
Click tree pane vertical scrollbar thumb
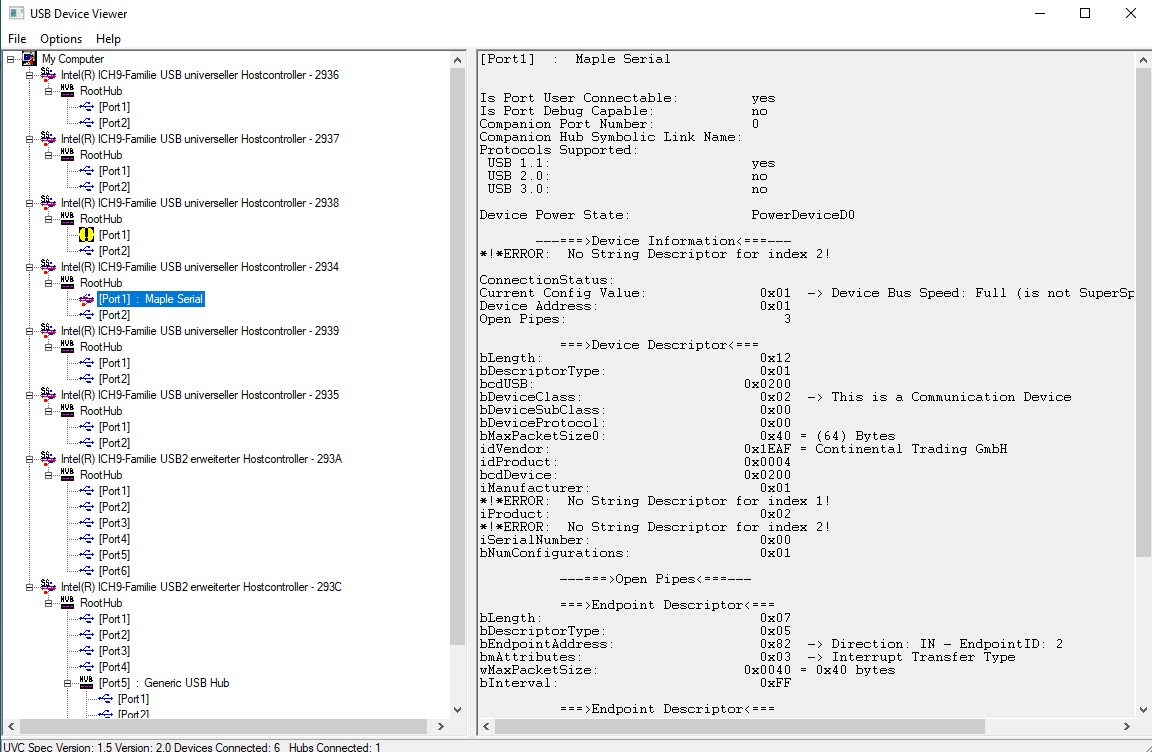tap(458, 357)
